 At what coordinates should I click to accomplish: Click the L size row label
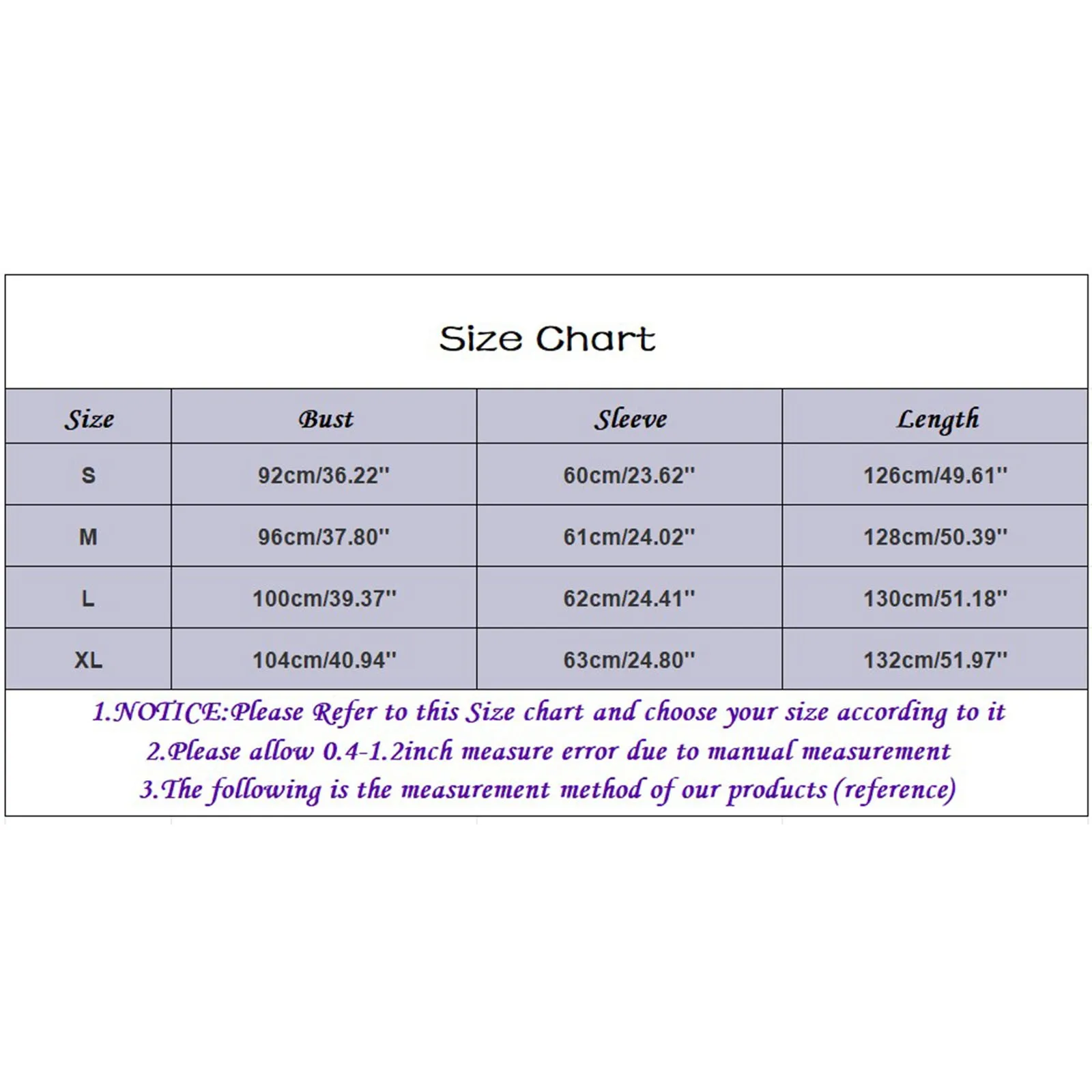pyautogui.click(x=89, y=599)
